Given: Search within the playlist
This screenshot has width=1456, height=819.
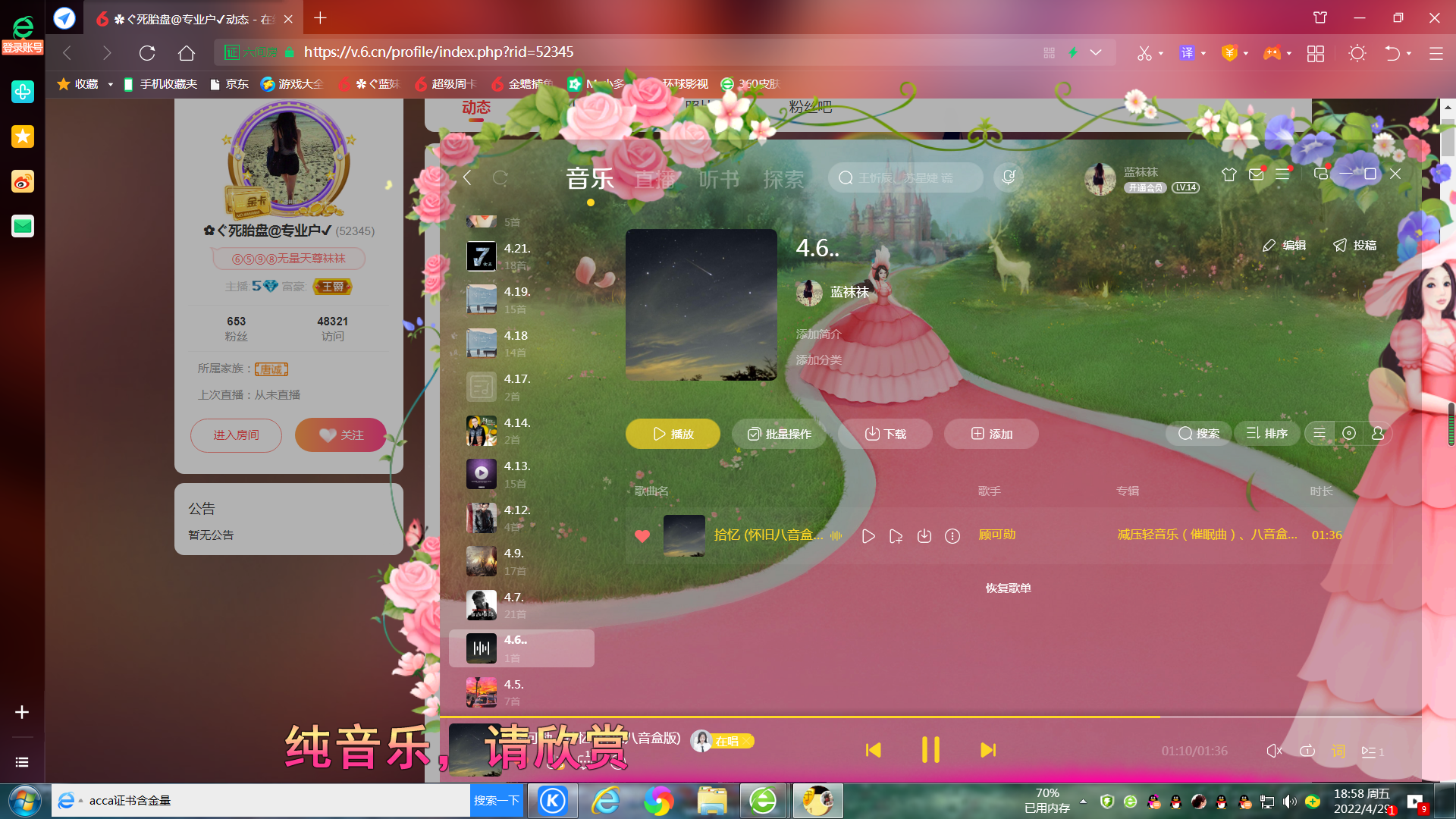Looking at the screenshot, I should coord(1198,433).
